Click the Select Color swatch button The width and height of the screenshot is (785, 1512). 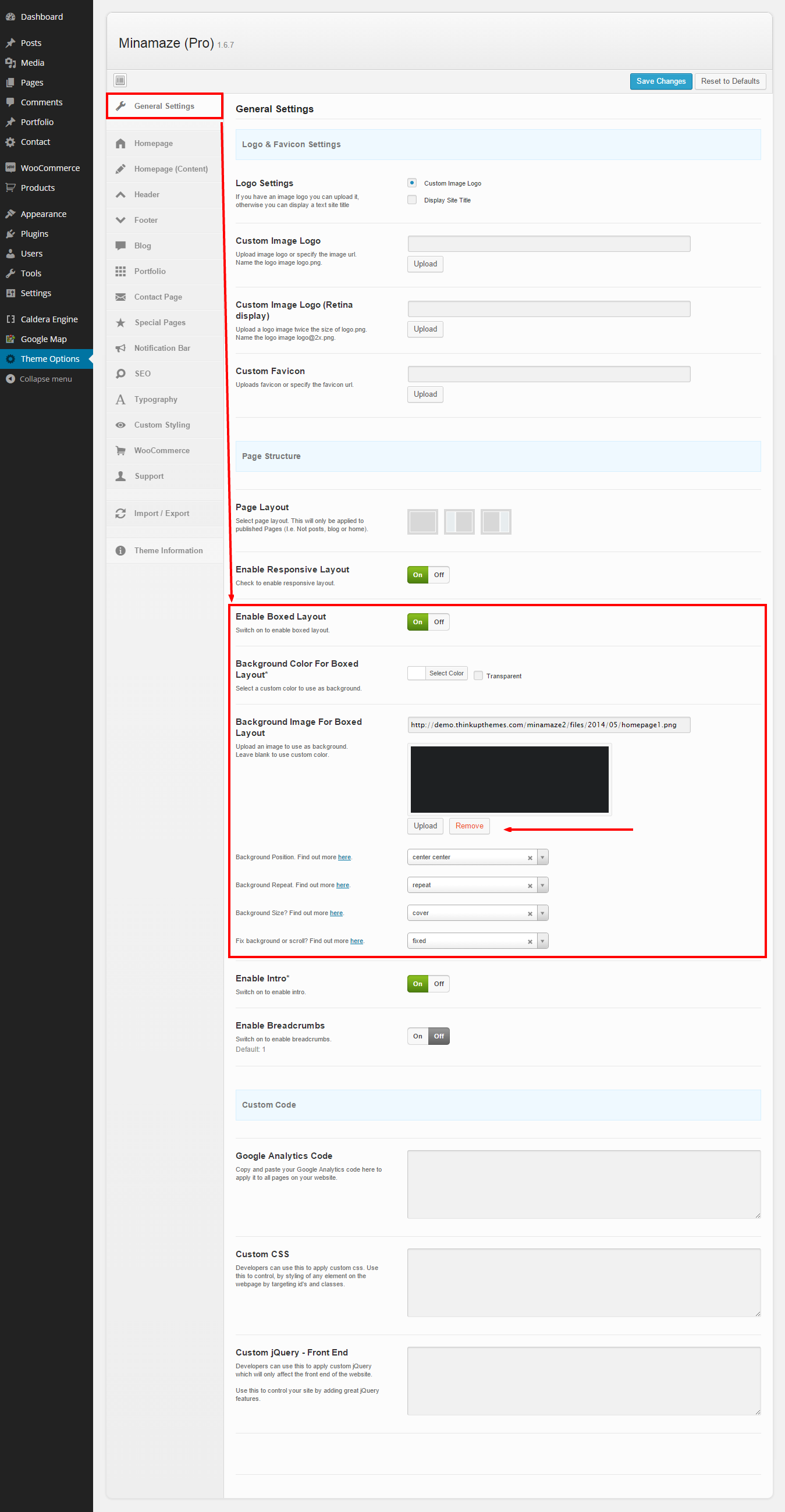438,673
